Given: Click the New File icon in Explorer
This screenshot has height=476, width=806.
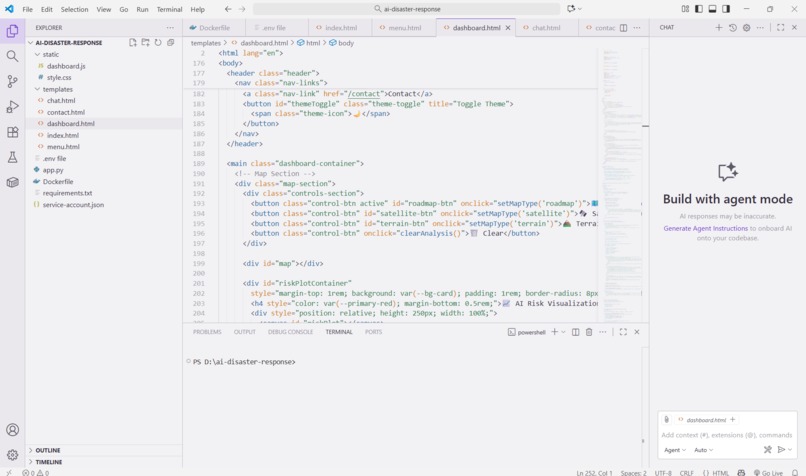Looking at the screenshot, I should pos(133,43).
